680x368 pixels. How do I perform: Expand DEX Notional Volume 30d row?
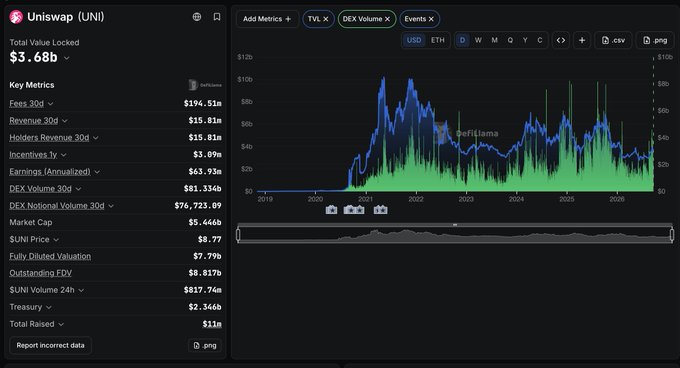[111, 206]
